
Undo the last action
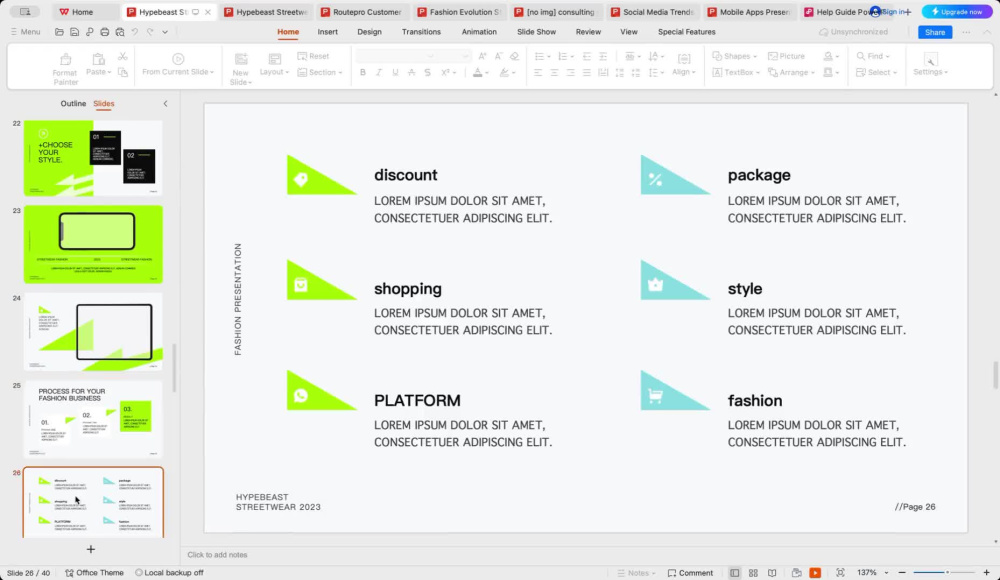[135, 32]
